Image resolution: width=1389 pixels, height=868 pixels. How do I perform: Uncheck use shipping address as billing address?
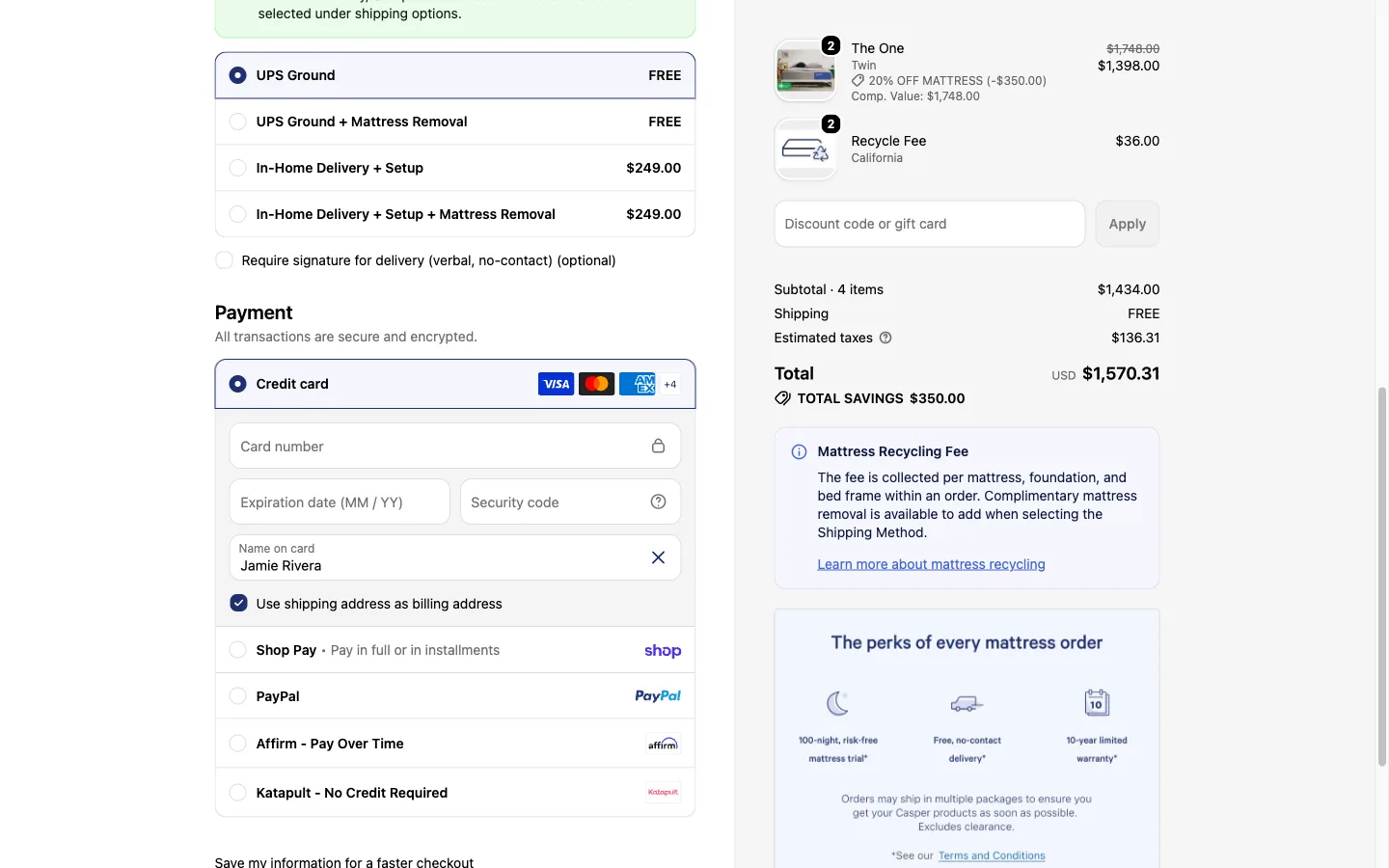tap(238, 603)
